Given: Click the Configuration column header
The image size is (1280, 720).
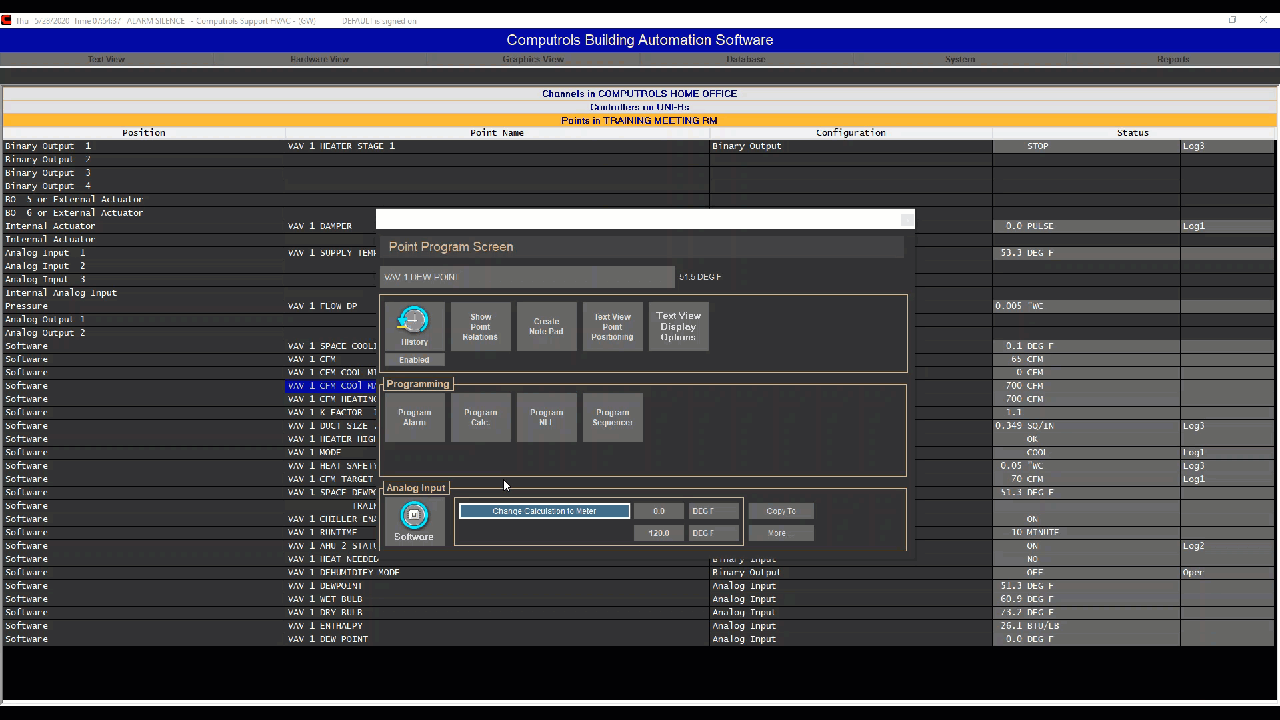Looking at the screenshot, I should 851,133.
